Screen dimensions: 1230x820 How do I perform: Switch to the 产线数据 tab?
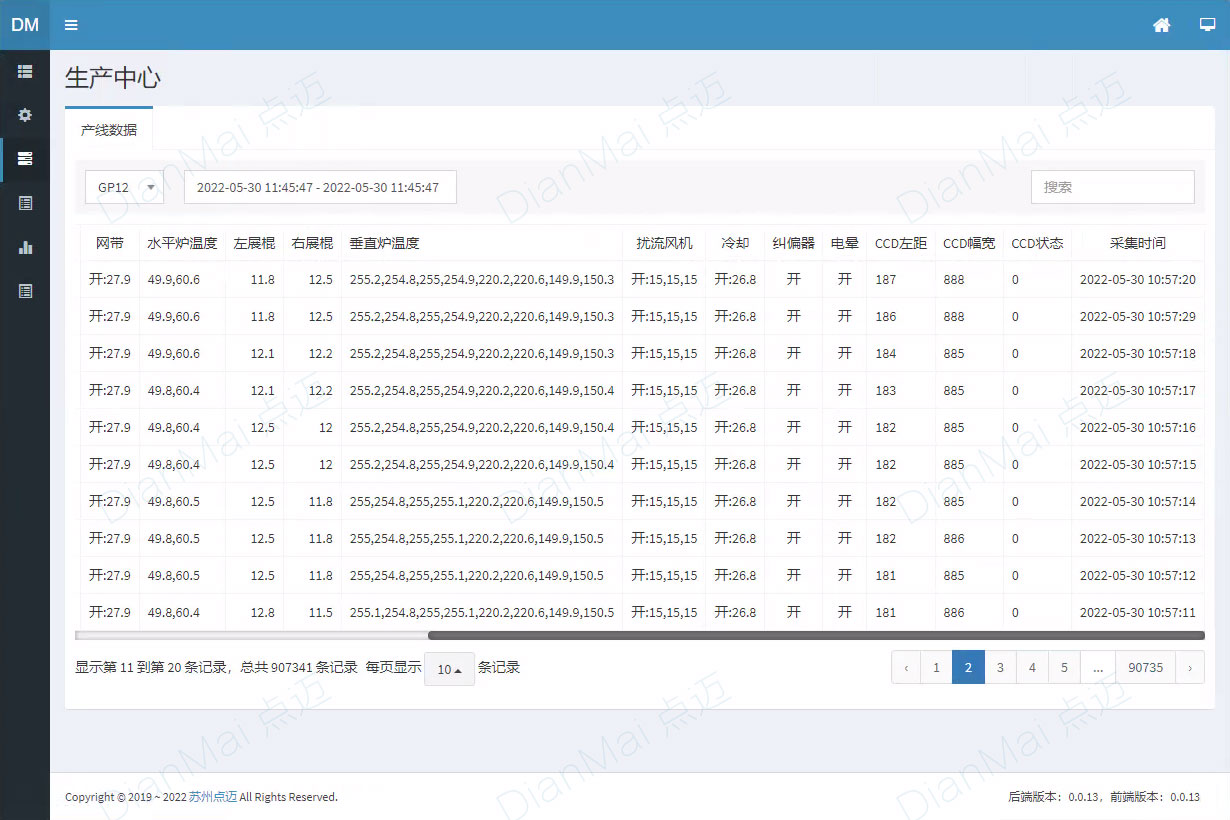(x=109, y=130)
